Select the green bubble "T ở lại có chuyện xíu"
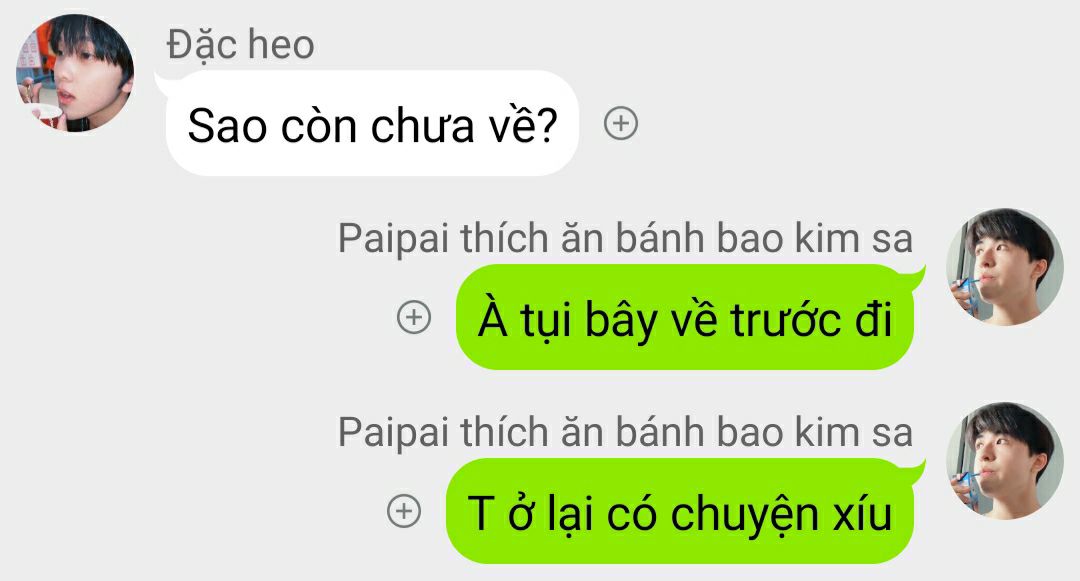This screenshot has height=581, width=1080. click(681, 511)
